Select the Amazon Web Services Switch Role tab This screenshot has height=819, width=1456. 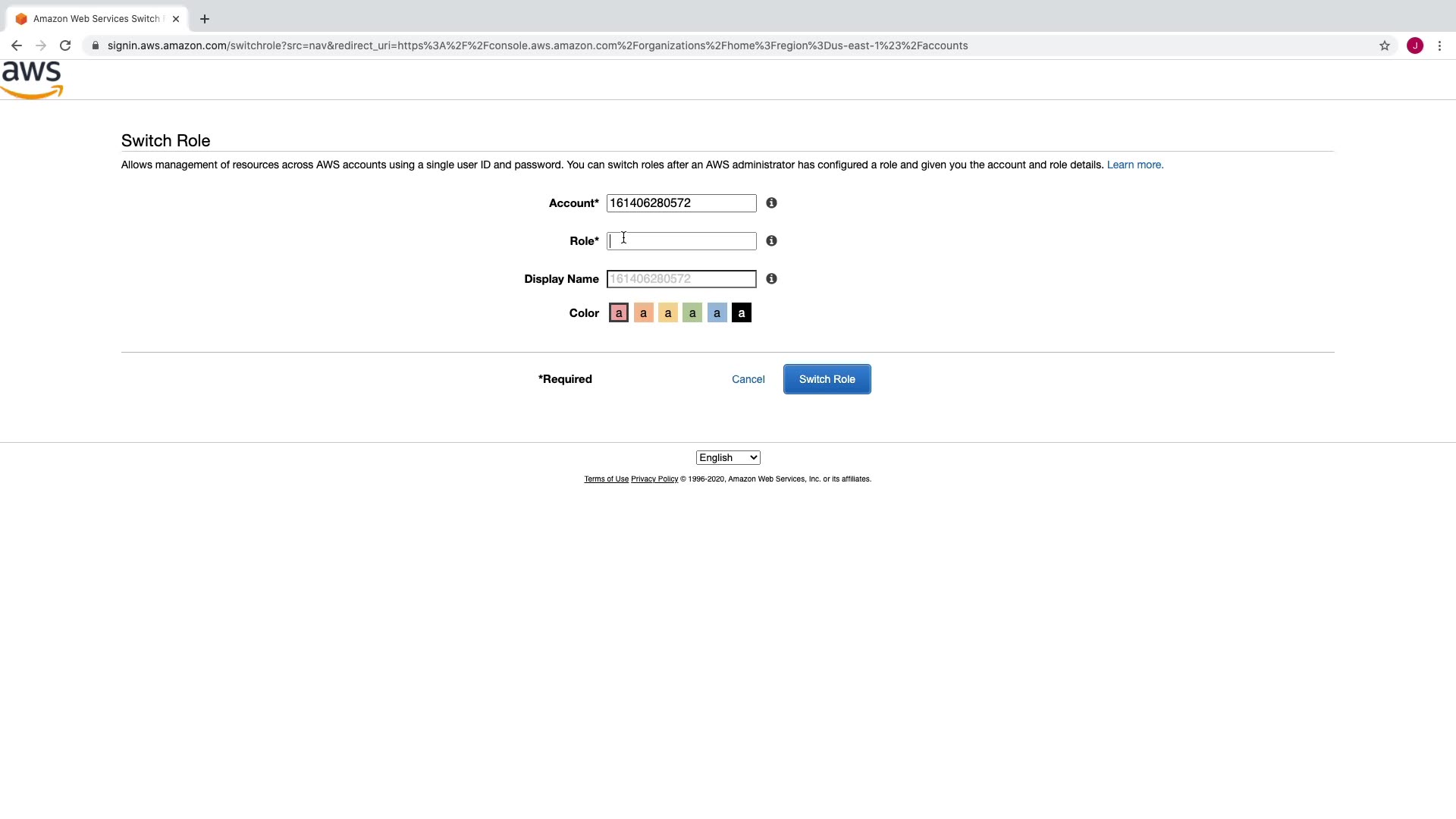click(x=96, y=19)
